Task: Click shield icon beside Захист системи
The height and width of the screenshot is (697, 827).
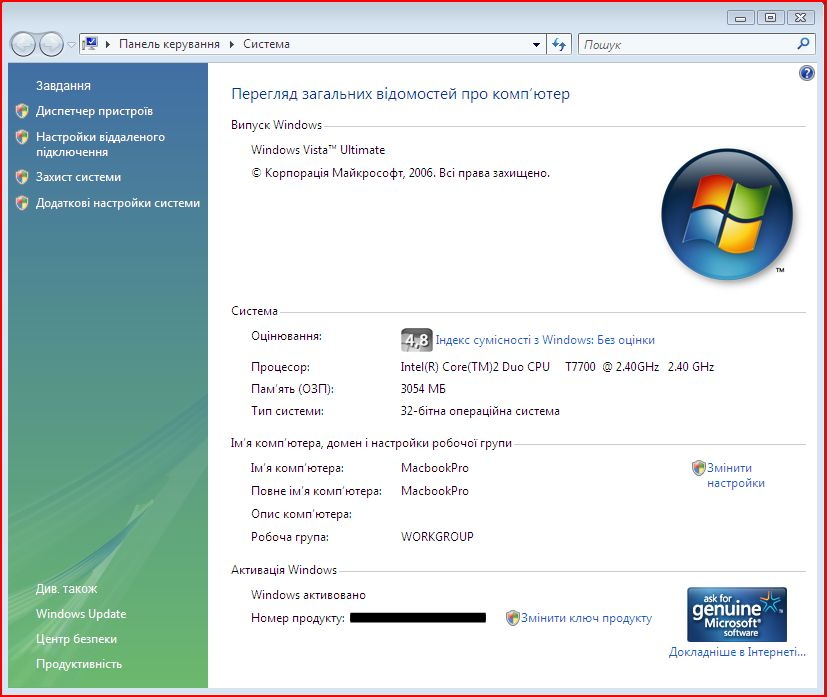Action: click(22, 177)
